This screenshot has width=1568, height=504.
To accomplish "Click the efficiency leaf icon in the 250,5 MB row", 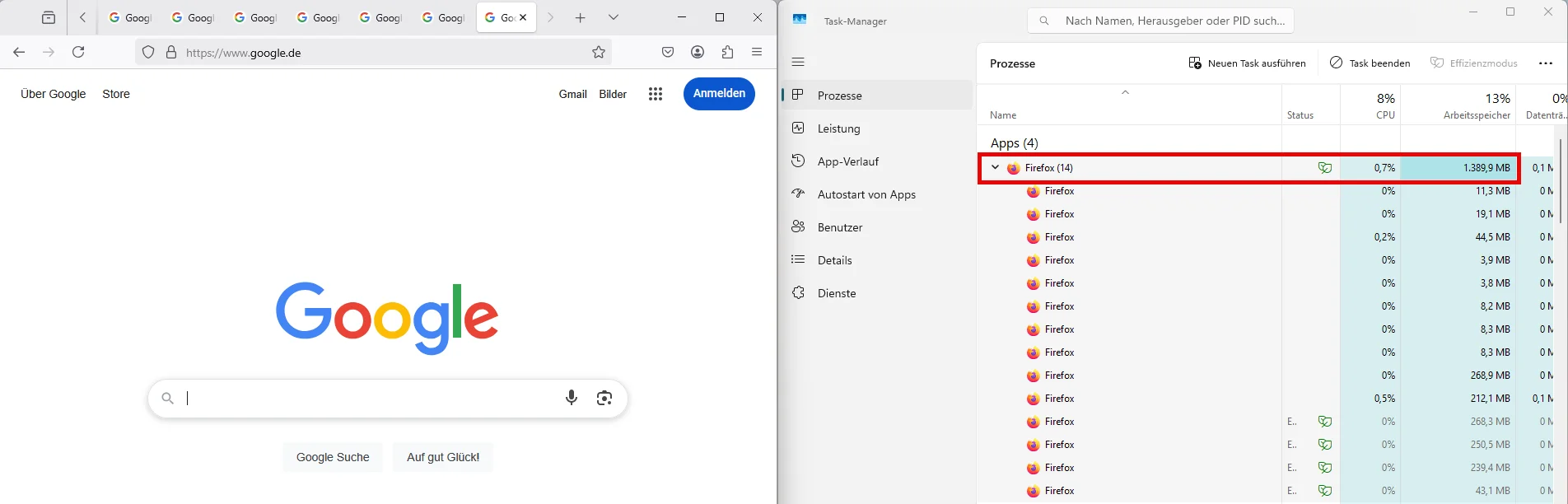I will (x=1324, y=445).
